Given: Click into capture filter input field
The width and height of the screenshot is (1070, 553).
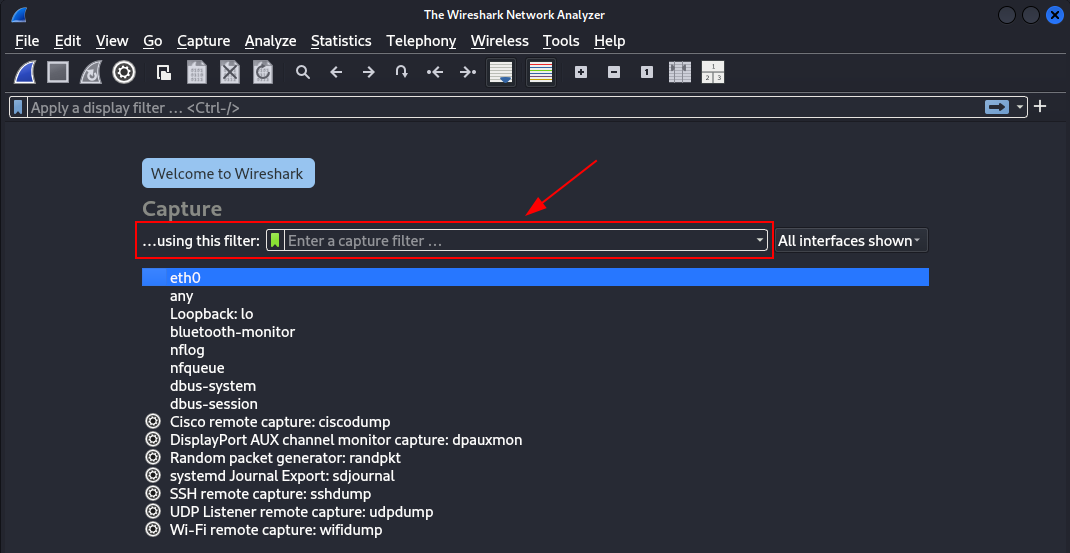Looking at the screenshot, I should point(519,240).
